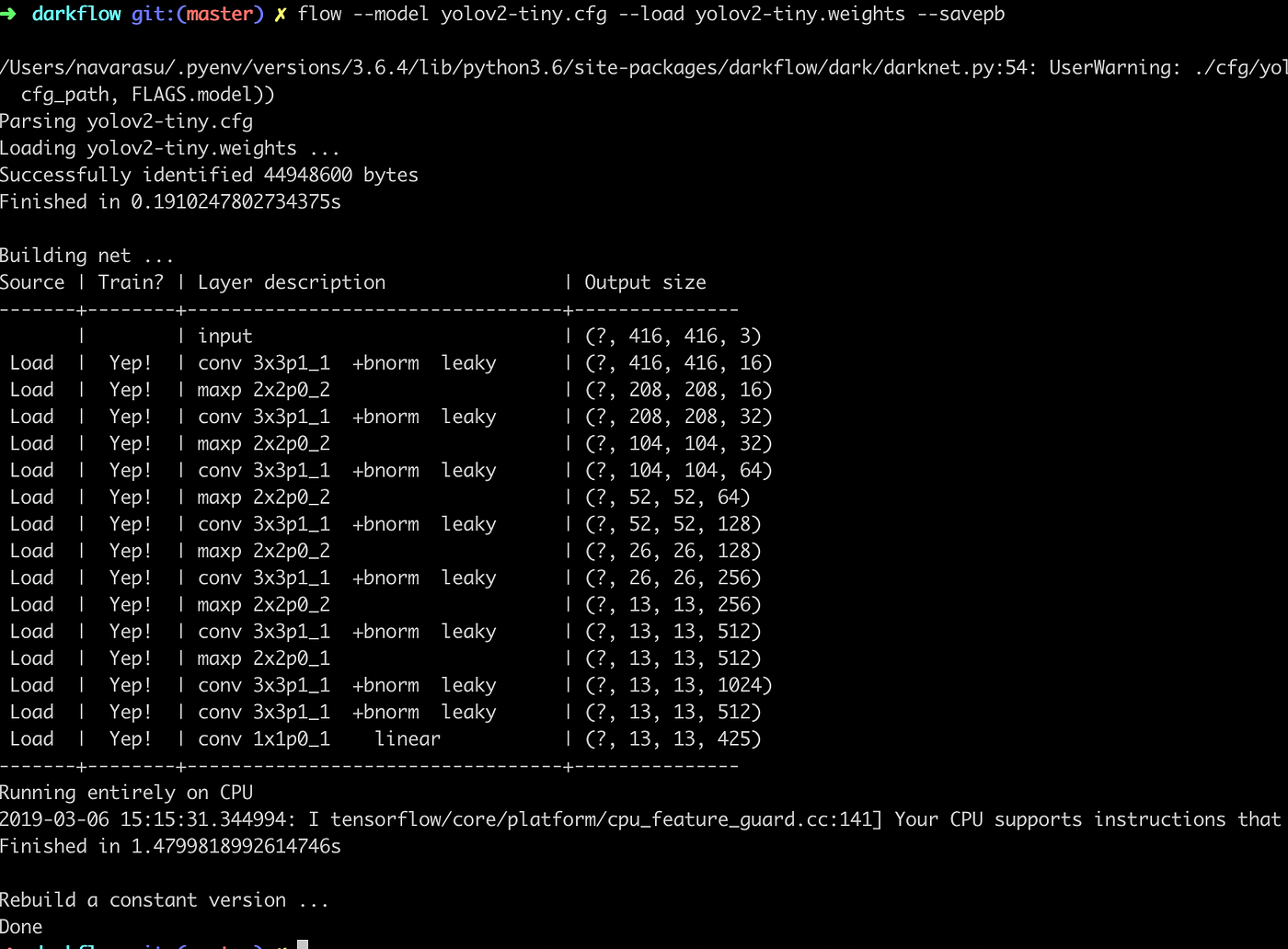Click the first maxp 2x2p0_2 layer entry
The height and width of the screenshot is (949, 1288).
point(264,389)
